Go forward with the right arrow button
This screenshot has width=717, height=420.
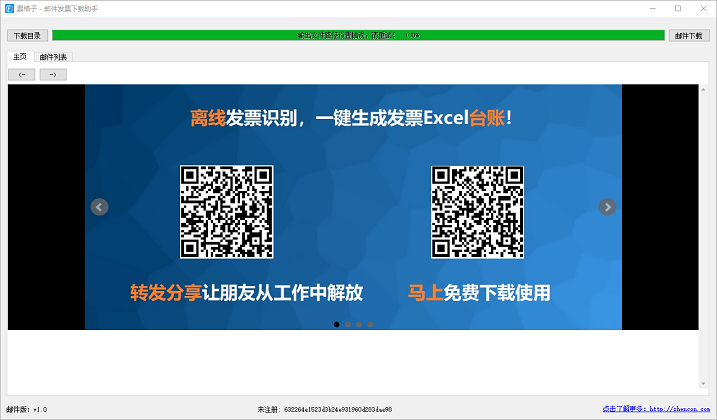pos(53,75)
